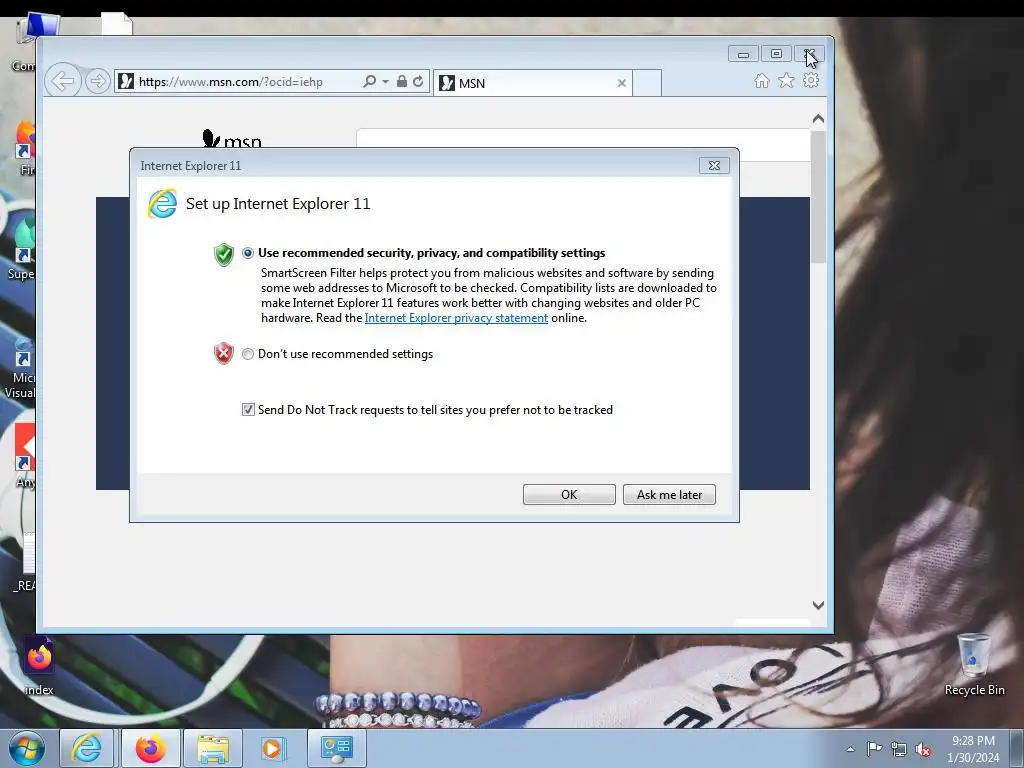Click the scroll down arrow of page
1024x768 pixels.
[818, 605]
